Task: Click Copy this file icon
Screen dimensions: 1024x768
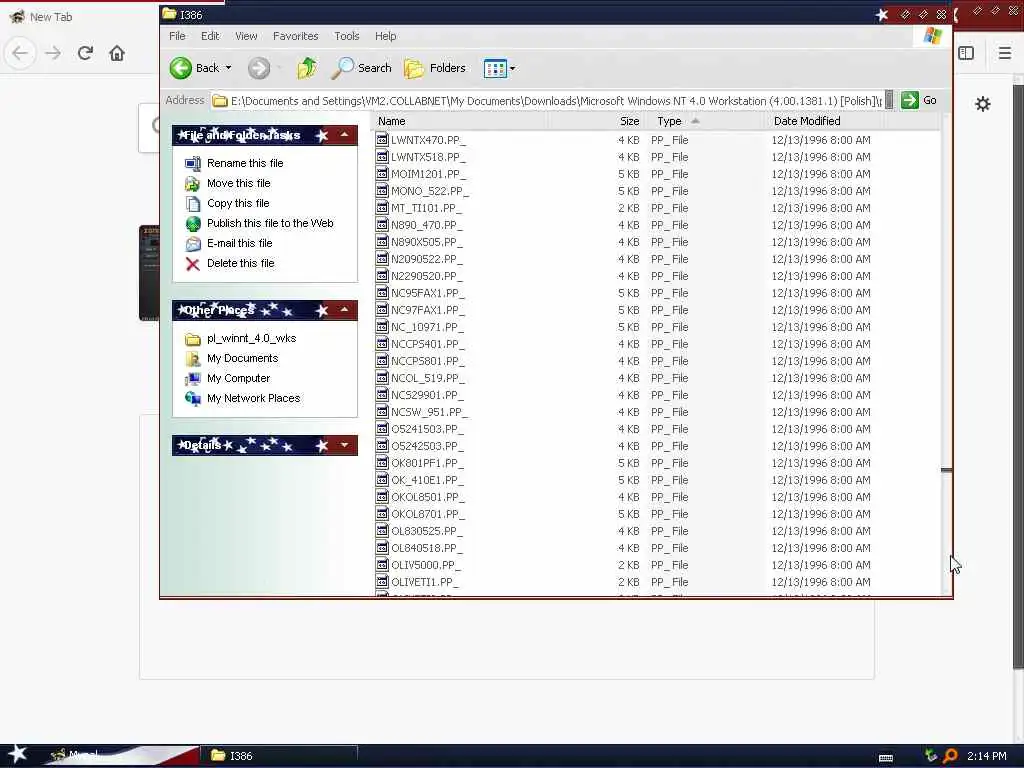Action: (x=193, y=204)
